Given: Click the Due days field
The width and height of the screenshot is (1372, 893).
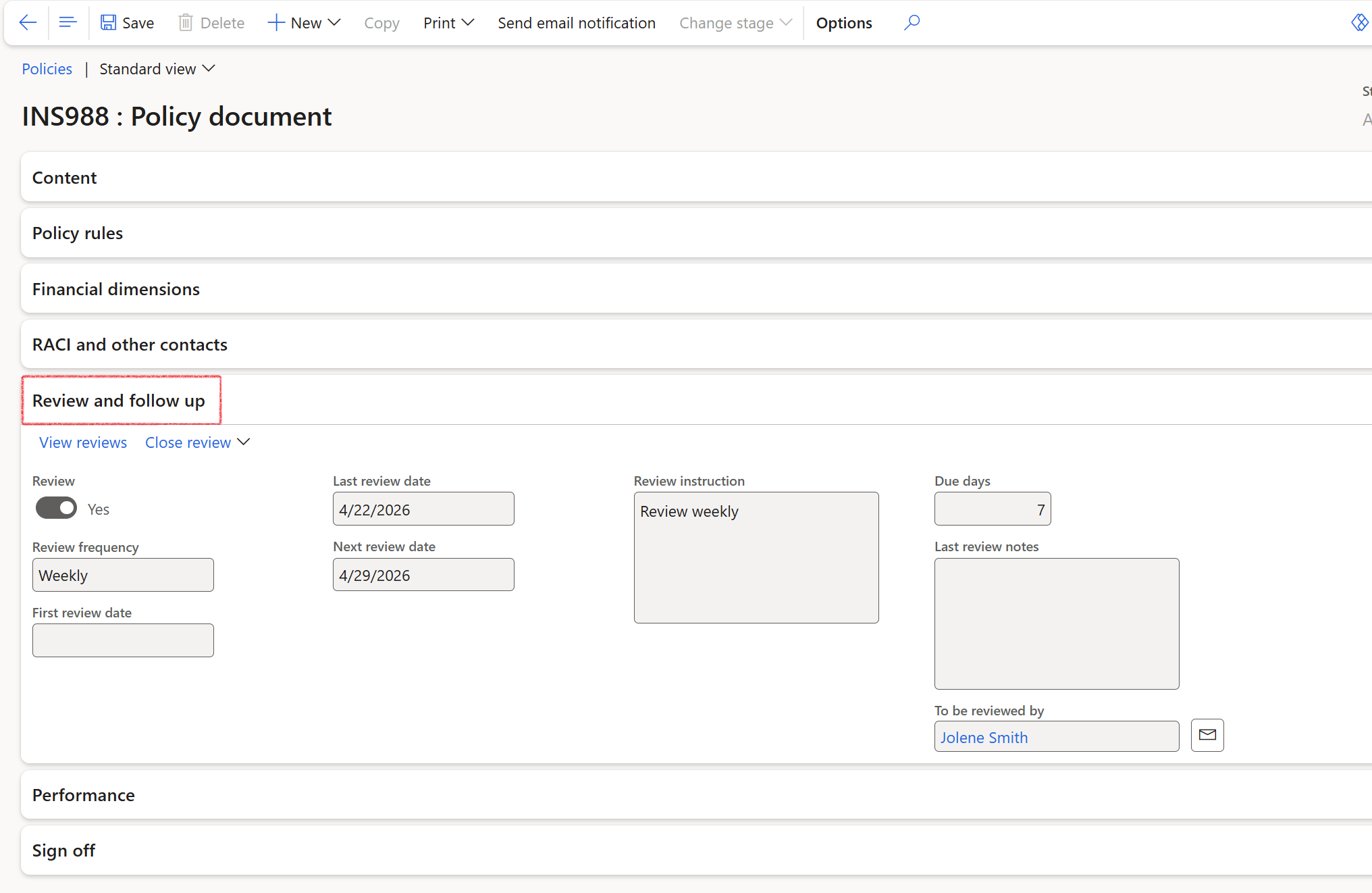Looking at the screenshot, I should click(x=993, y=509).
